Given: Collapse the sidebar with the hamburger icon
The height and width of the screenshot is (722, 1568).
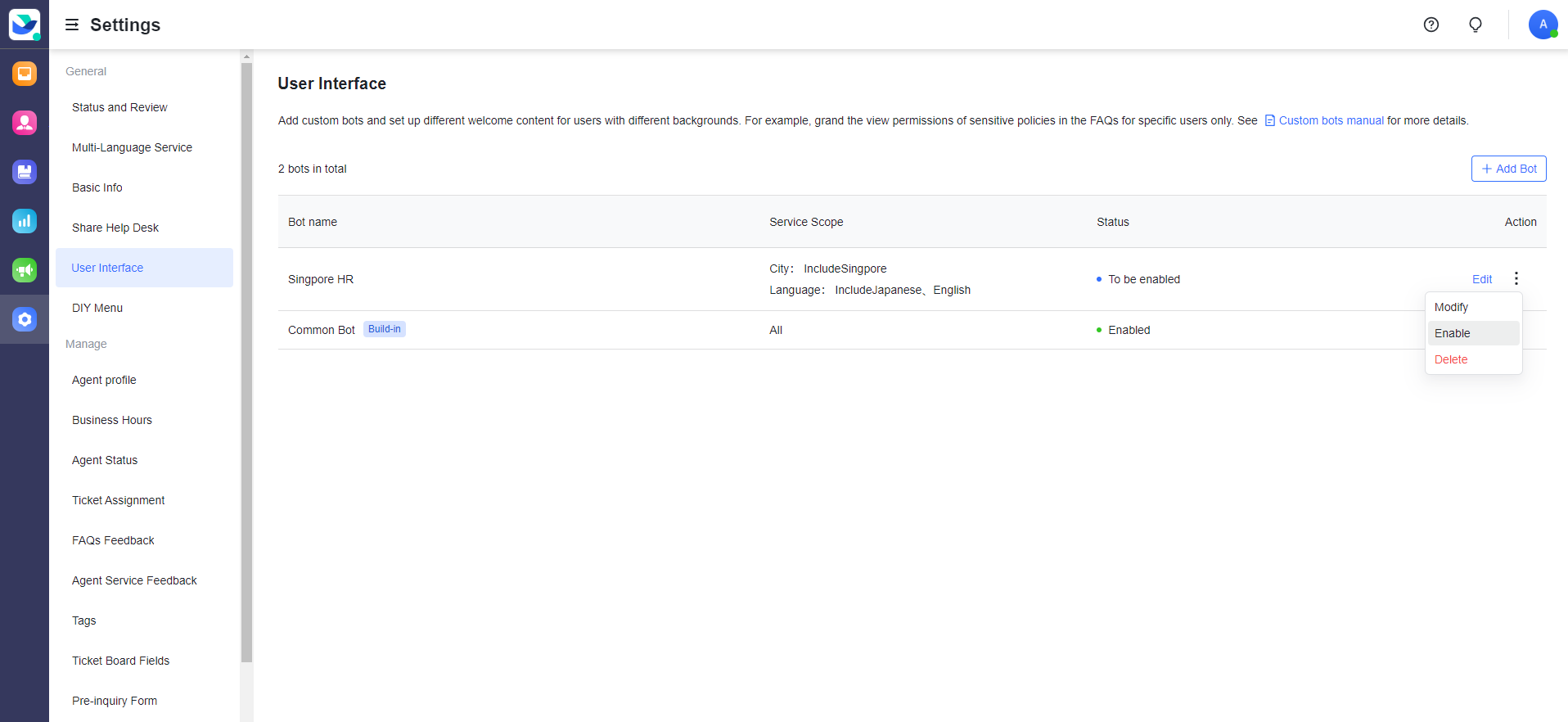Looking at the screenshot, I should pos(72,25).
